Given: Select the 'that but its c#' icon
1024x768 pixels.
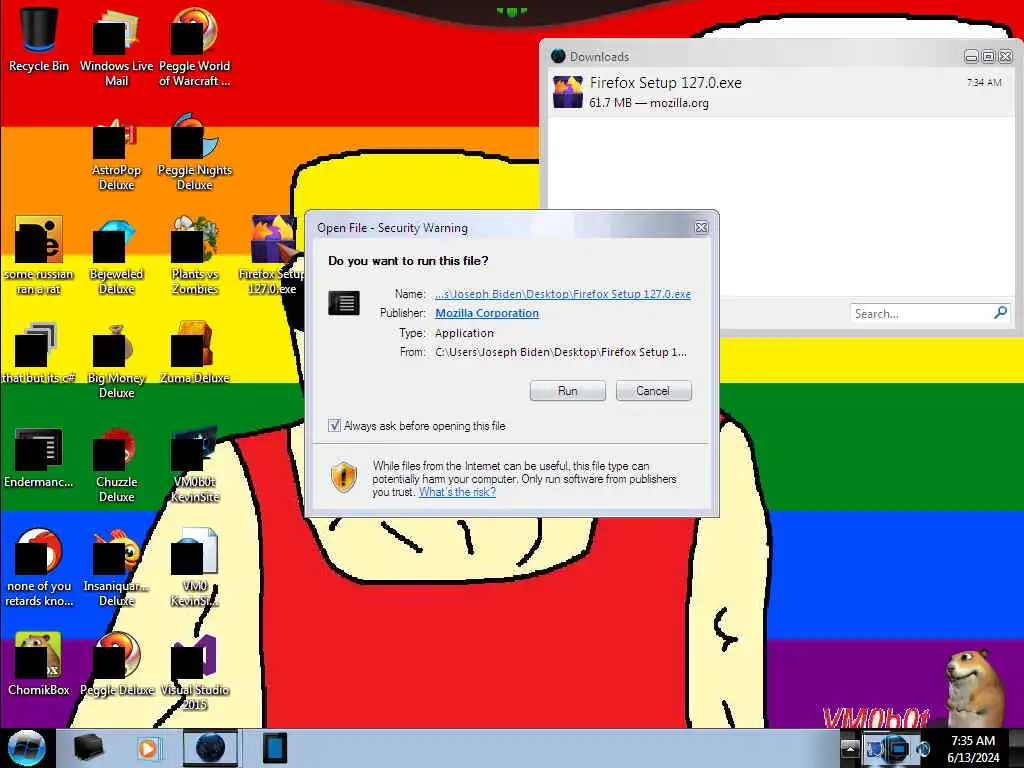Looking at the screenshot, I should 39,353.
